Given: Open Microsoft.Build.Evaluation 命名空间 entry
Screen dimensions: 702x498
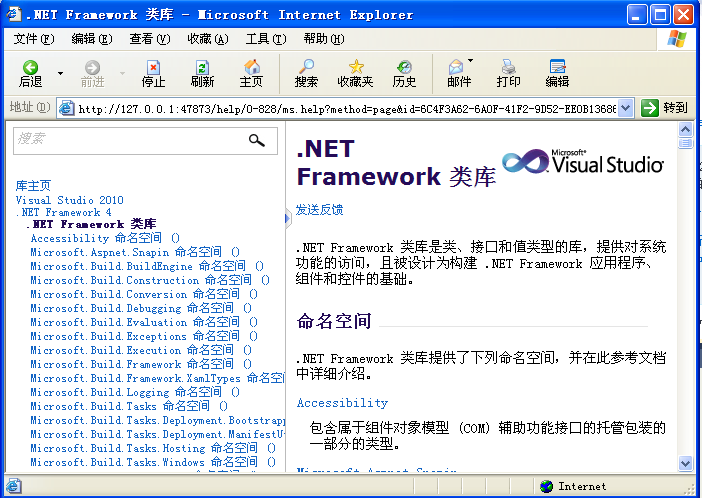Looking at the screenshot, I should pos(144,322).
